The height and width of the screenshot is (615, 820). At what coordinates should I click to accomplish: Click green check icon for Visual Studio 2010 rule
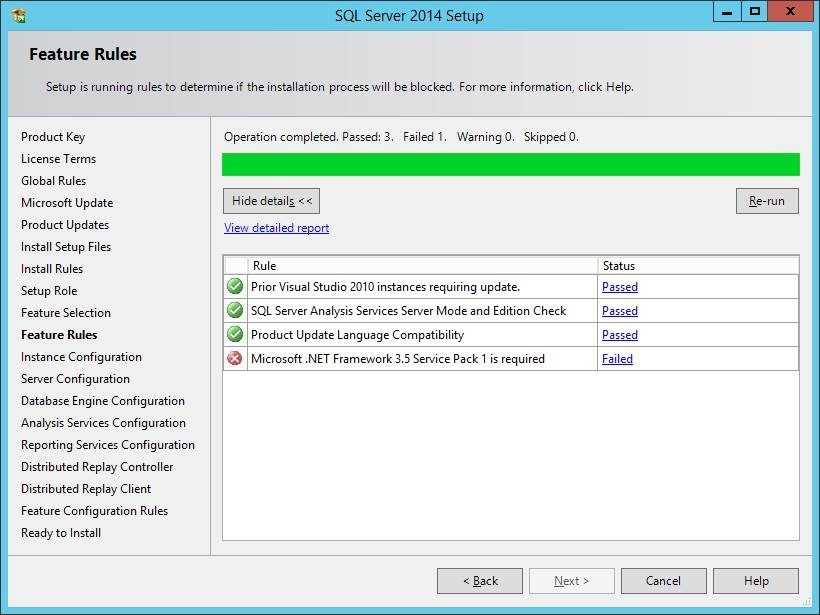pos(235,286)
